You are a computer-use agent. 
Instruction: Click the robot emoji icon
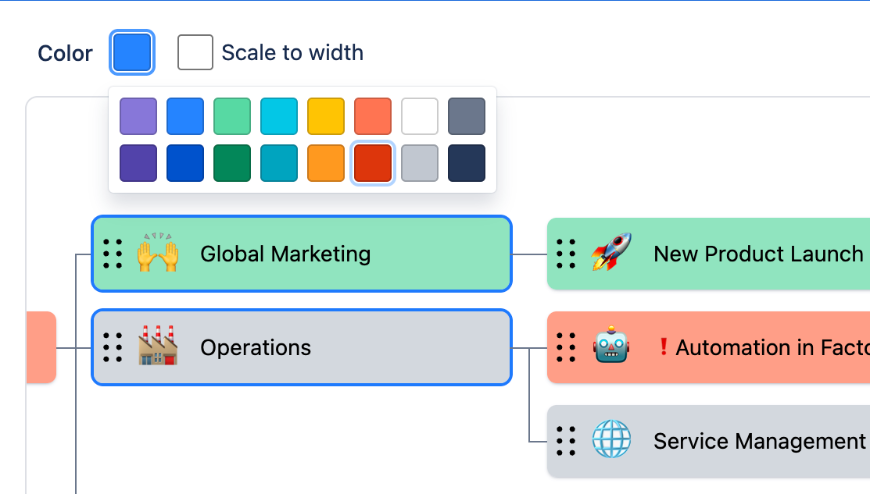coord(610,347)
